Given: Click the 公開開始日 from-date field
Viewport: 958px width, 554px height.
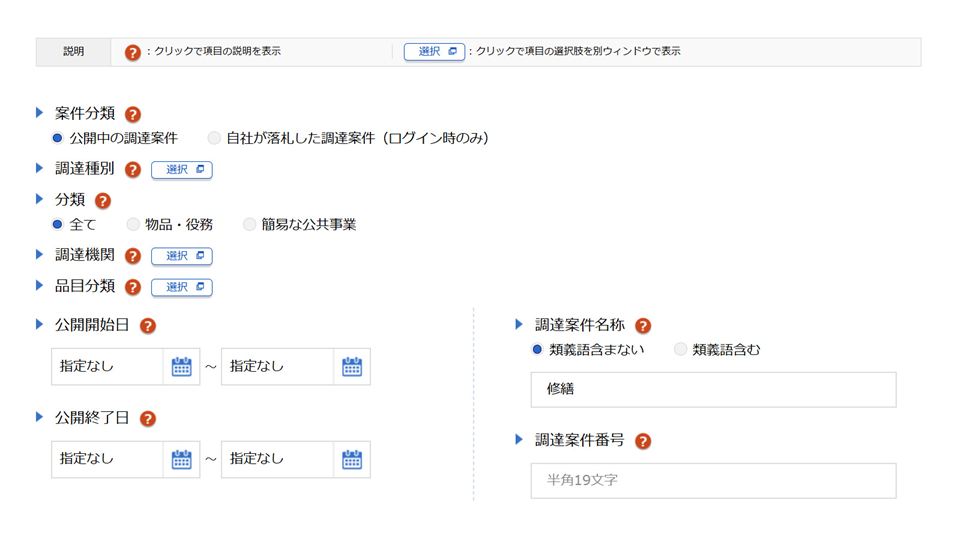Looking at the screenshot, I should 108,366.
